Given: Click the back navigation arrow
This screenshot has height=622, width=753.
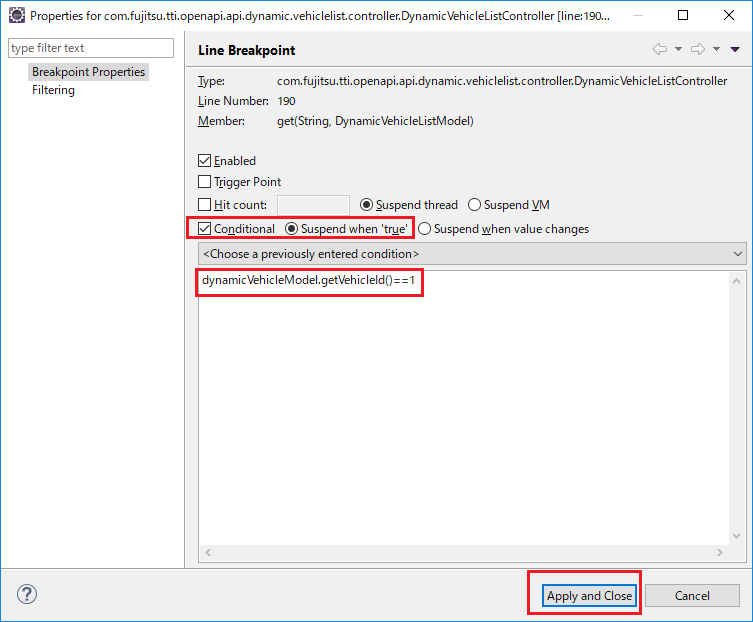Looking at the screenshot, I should [660, 49].
